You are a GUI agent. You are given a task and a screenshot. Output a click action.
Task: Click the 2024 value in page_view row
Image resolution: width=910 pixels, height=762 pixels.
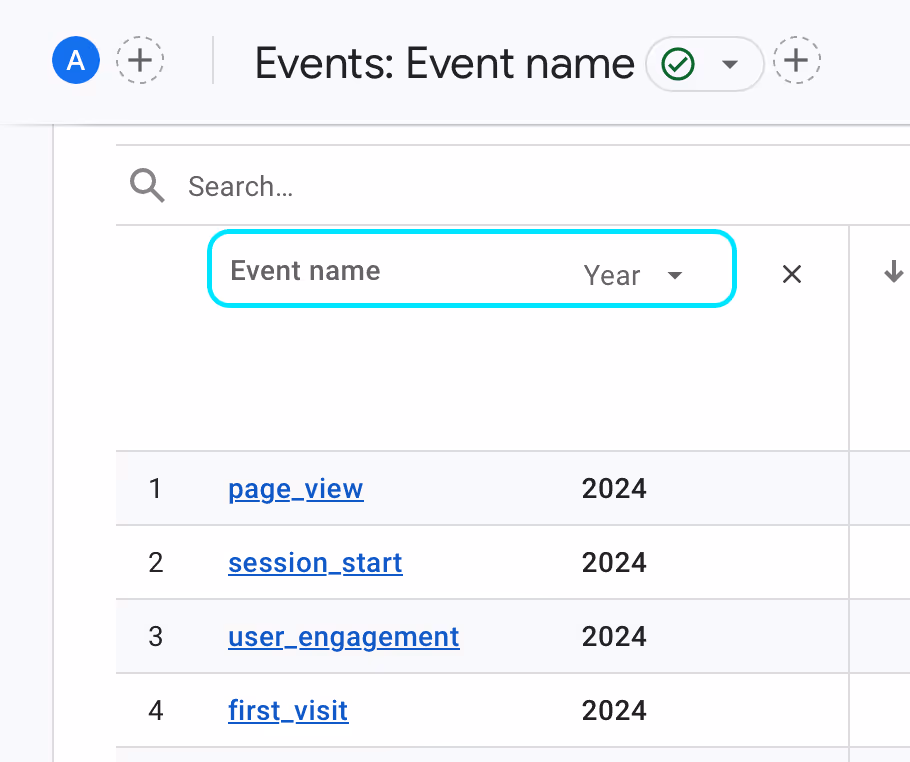[614, 489]
